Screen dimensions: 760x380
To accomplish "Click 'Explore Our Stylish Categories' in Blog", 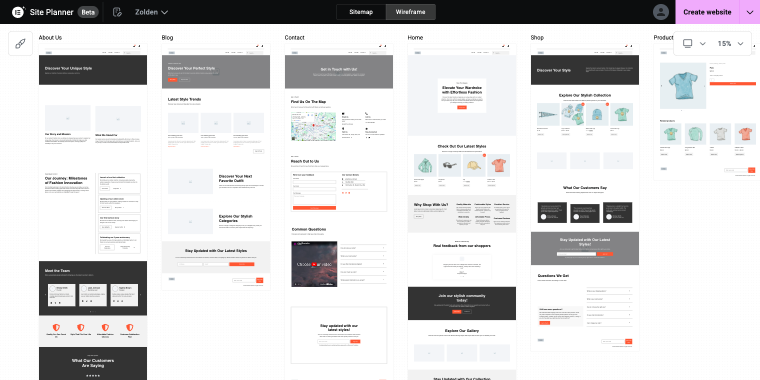I will 236,219.
